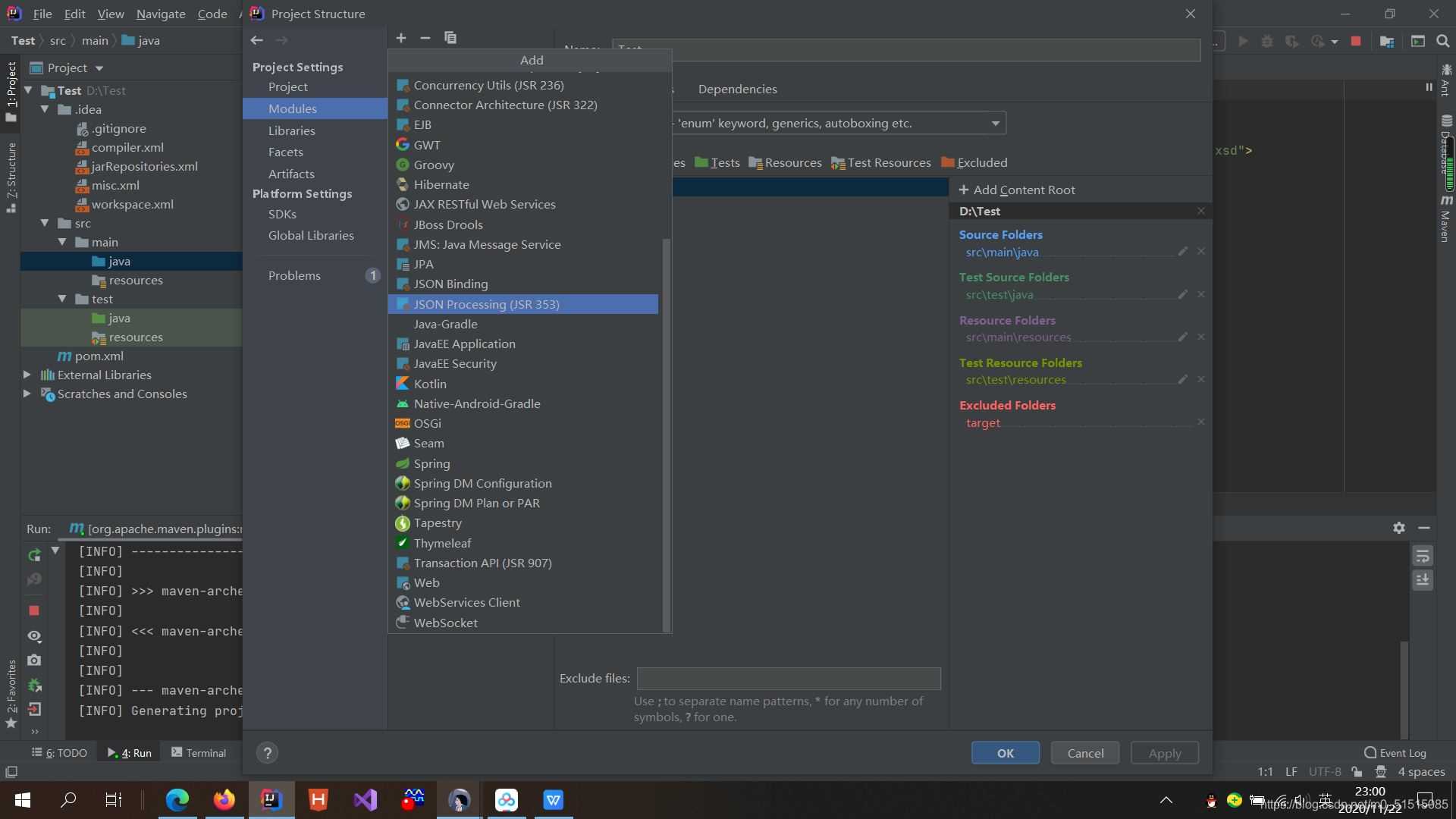Image resolution: width=1456 pixels, height=819 pixels.
Task: Open the Event Log
Action: (1400, 752)
